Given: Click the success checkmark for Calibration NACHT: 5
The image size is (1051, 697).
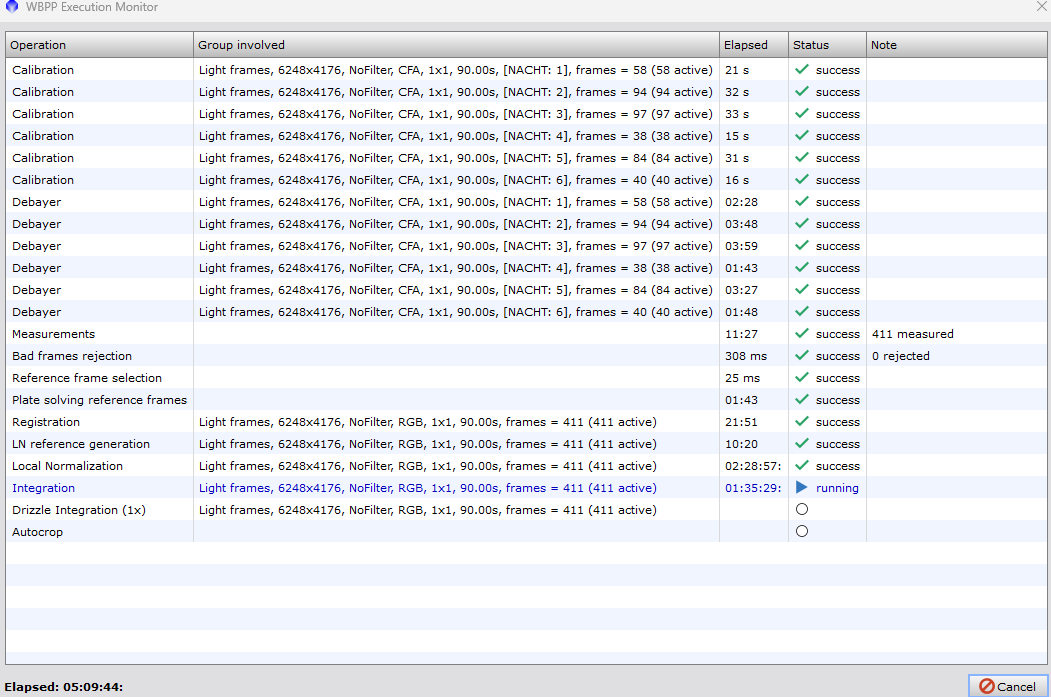Looking at the screenshot, I should tap(802, 157).
